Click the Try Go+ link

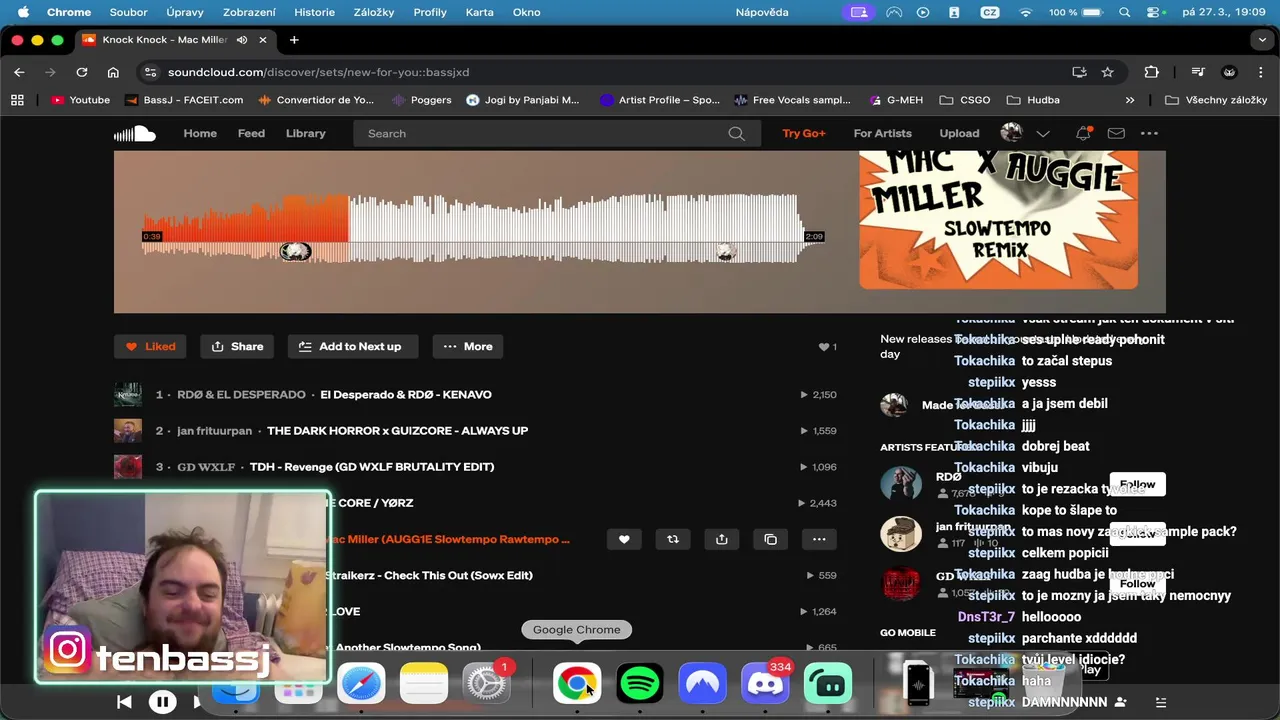click(x=804, y=133)
